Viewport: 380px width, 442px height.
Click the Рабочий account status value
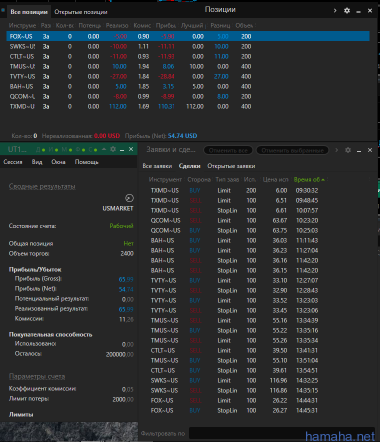click(x=121, y=226)
